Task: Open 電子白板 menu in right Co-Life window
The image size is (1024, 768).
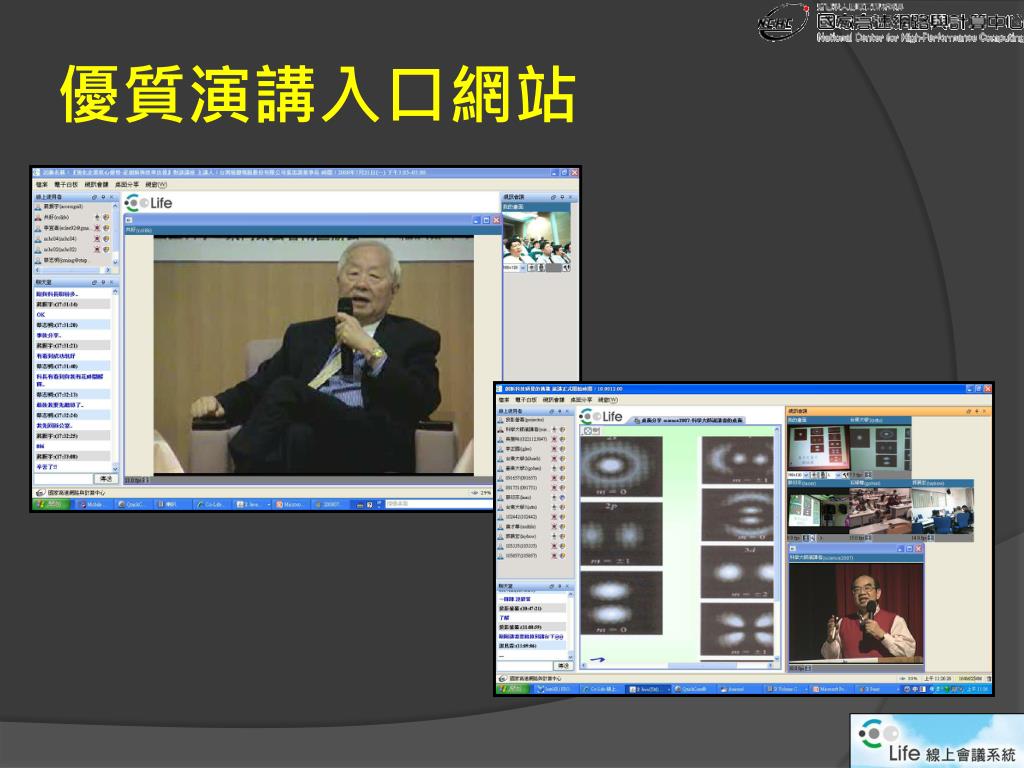Action: (525, 400)
